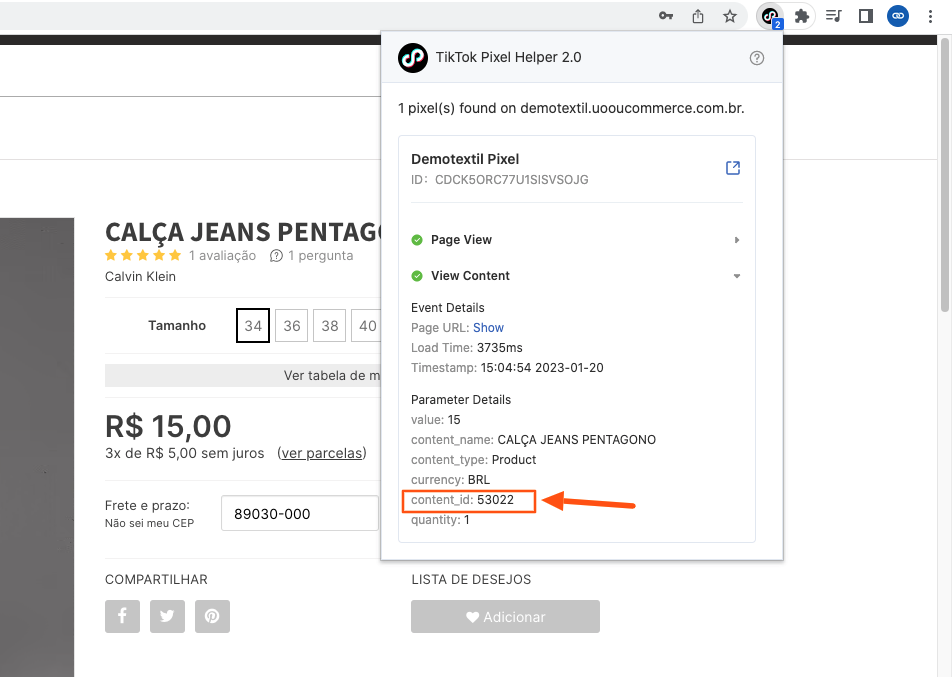The height and width of the screenshot is (677, 952).
Task: Click the currency BRL value
Action: point(479,480)
